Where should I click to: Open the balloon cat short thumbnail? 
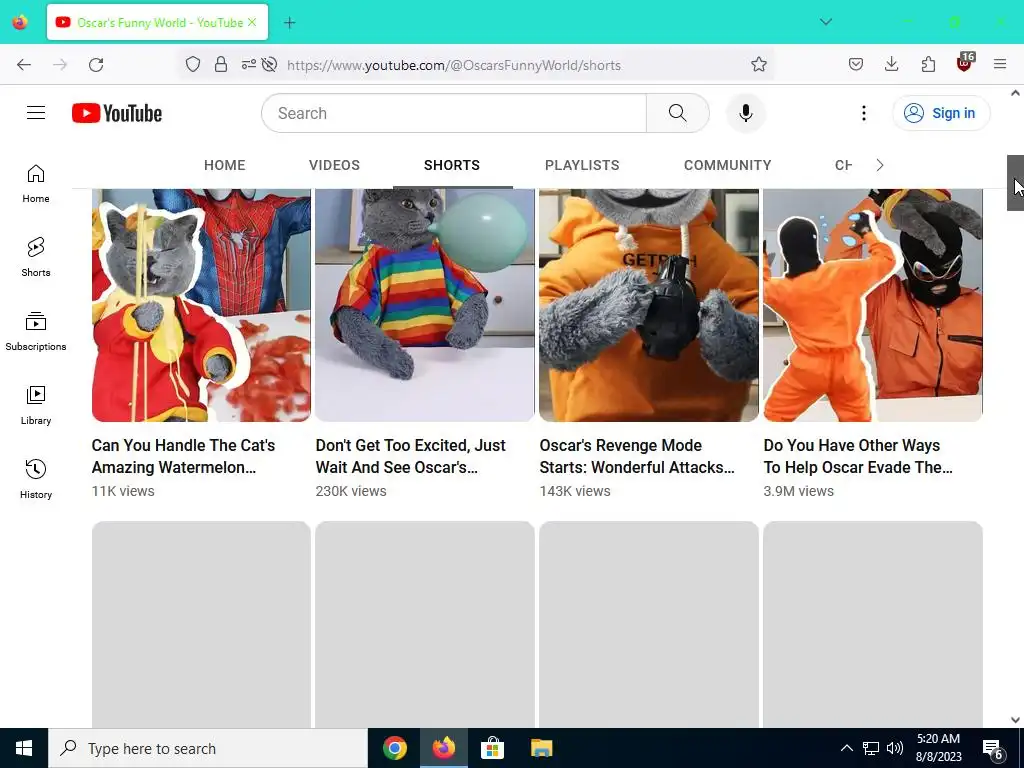pos(424,305)
